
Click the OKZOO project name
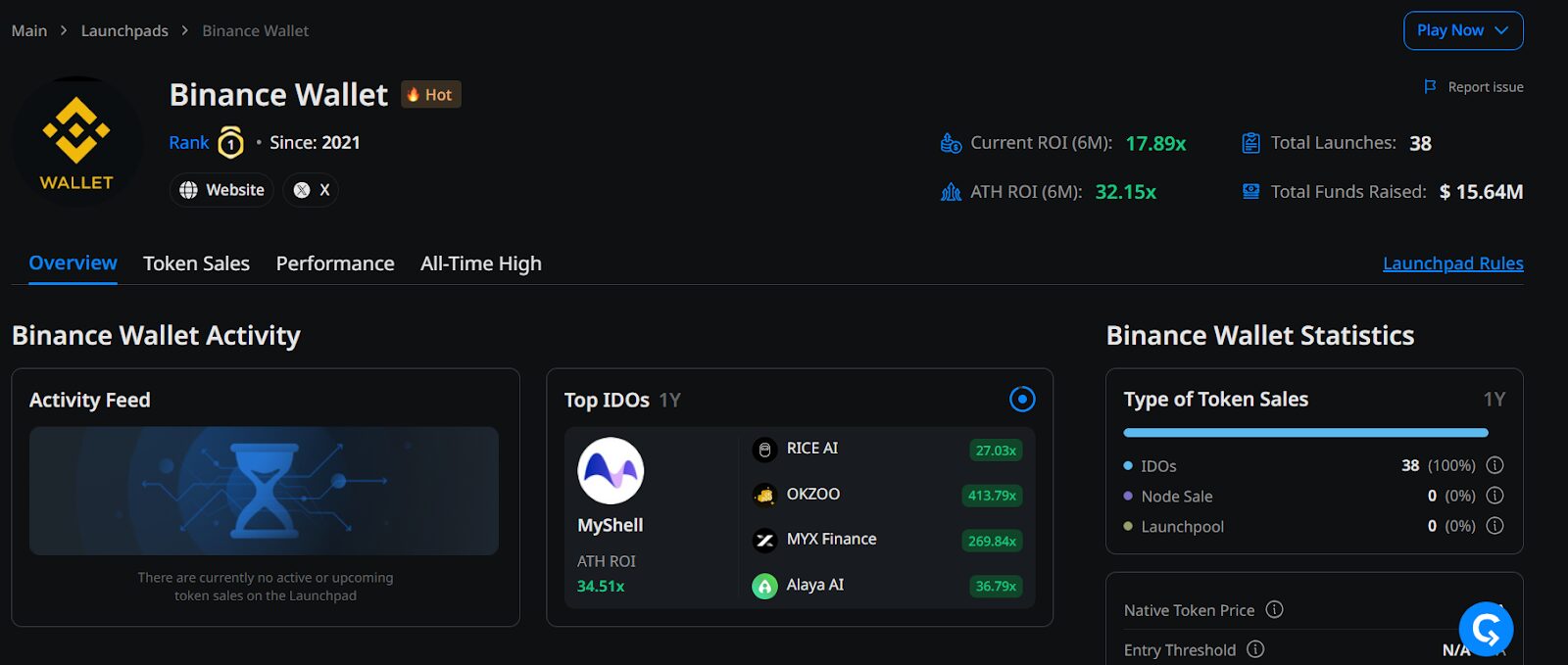point(813,494)
